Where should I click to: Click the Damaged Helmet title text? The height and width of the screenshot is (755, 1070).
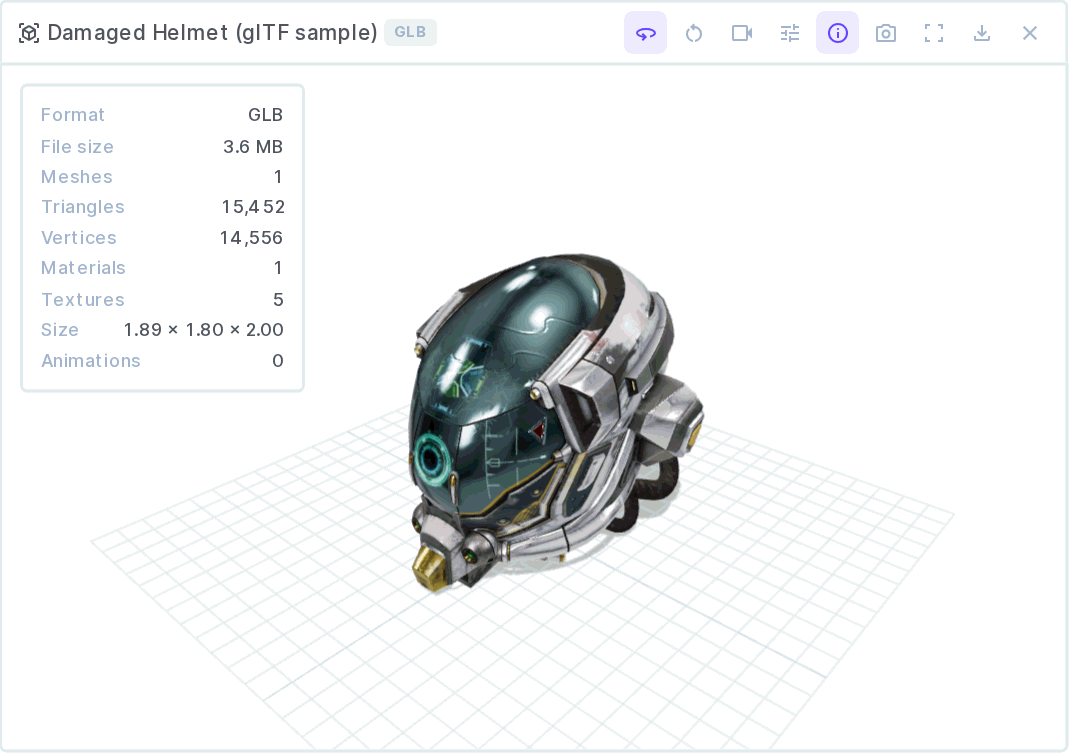tap(212, 33)
